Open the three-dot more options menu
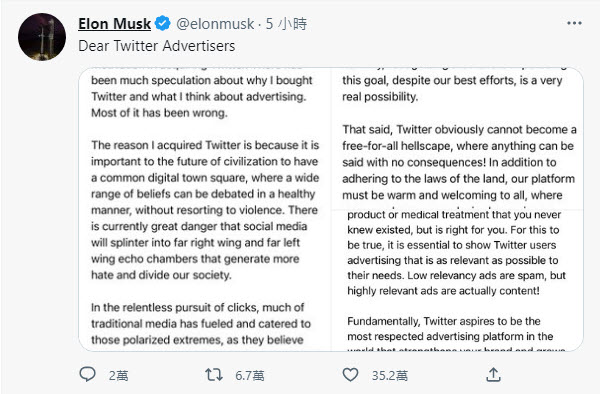Image resolution: width=600 pixels, height=394 pixels. [574, 23]
